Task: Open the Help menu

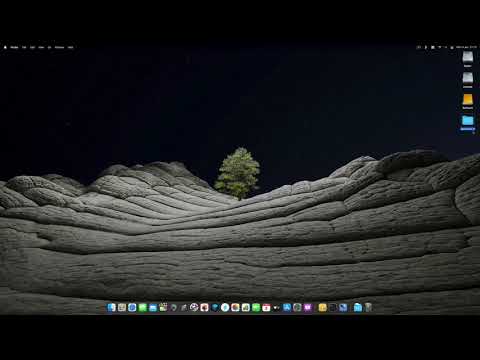Action: (70, 47)
